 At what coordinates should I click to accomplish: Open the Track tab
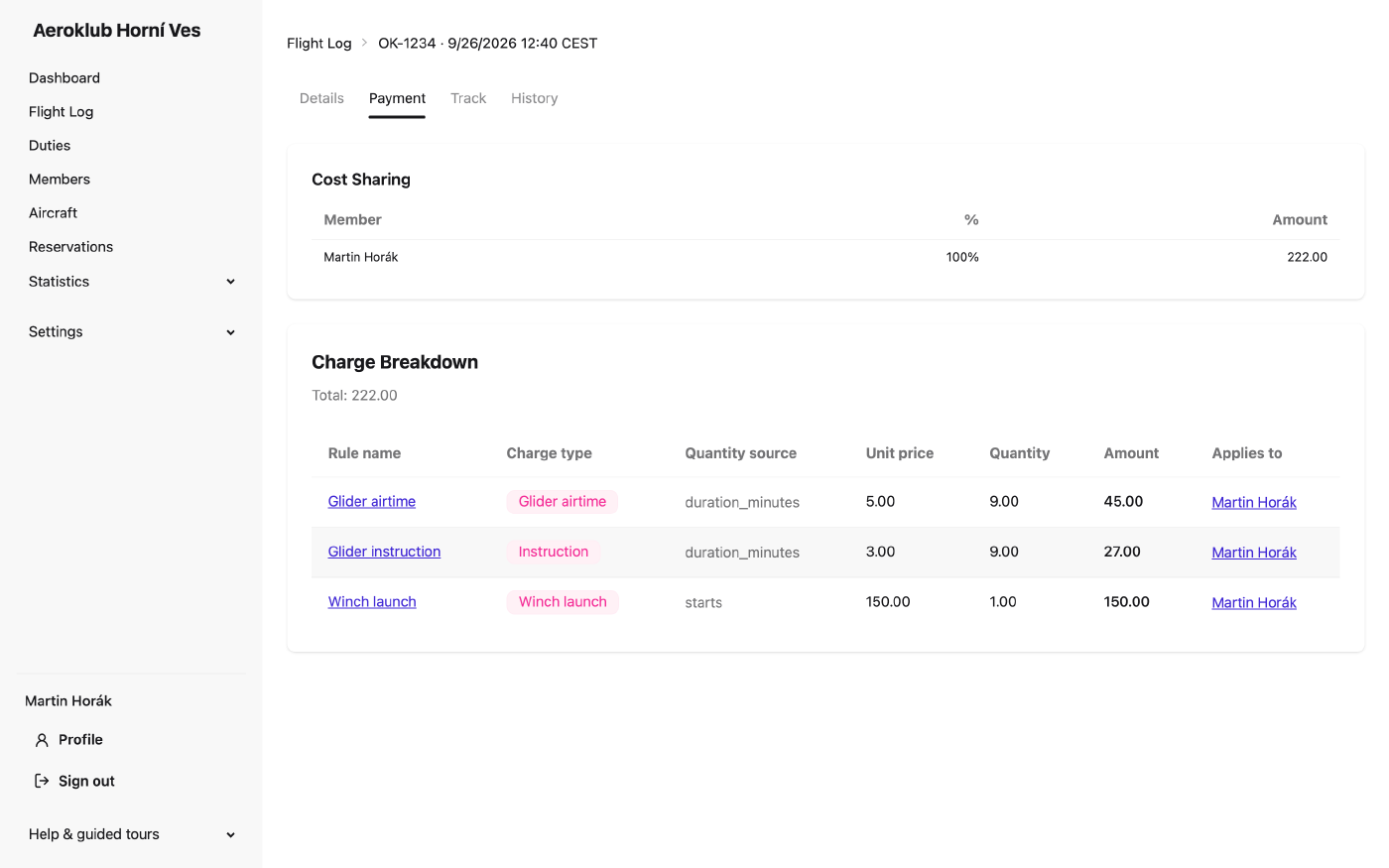click(x=468, y=98)
